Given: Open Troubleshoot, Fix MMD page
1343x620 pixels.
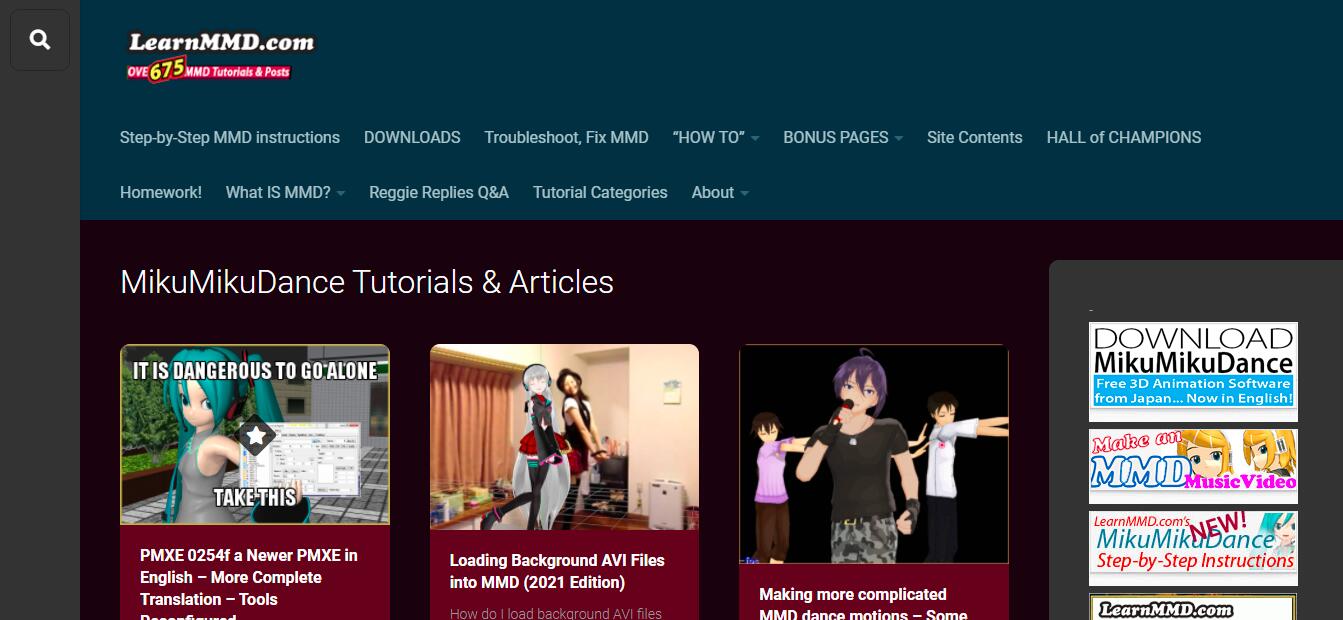Looking at the screenshot, I should click(x=566, y=137).
